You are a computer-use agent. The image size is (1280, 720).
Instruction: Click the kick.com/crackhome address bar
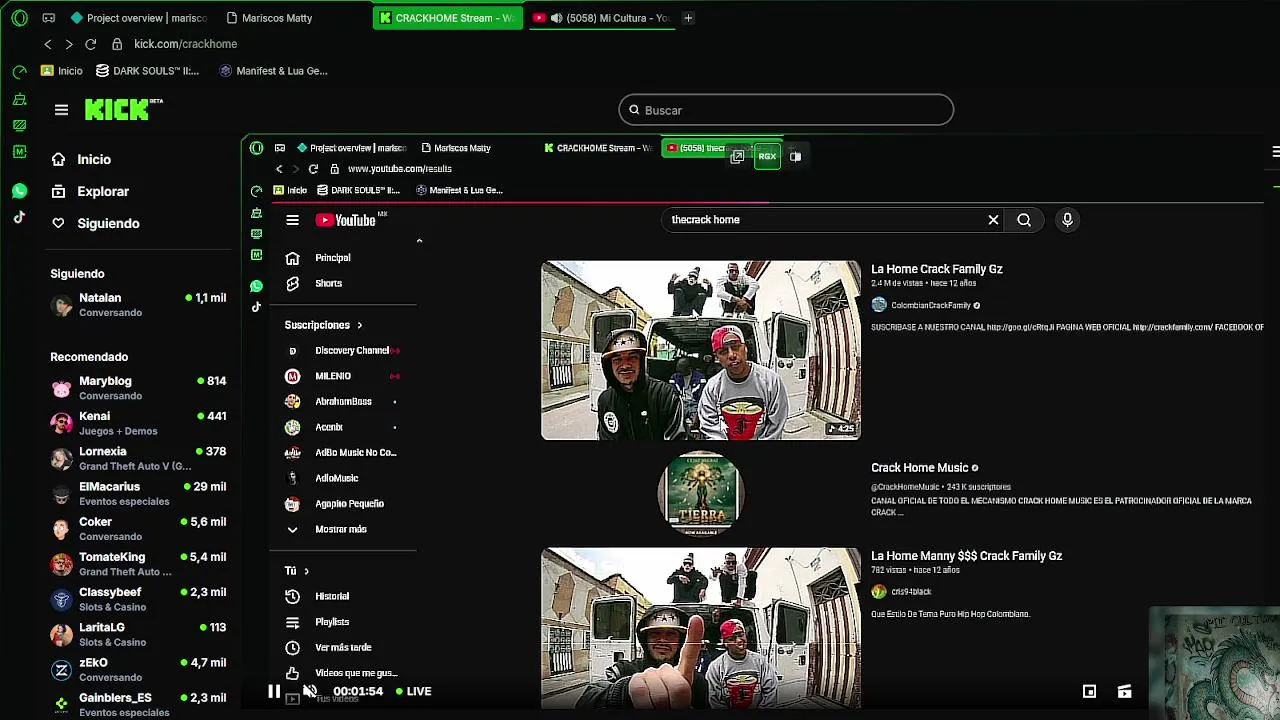coord(186,44)
